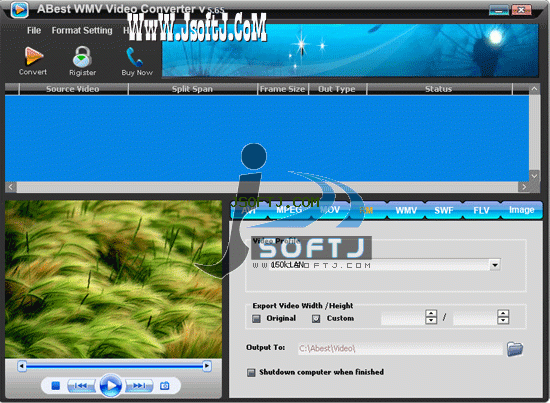Click the Source Video column header
This screenshot has height=403, width=550.
coord(73,89)
